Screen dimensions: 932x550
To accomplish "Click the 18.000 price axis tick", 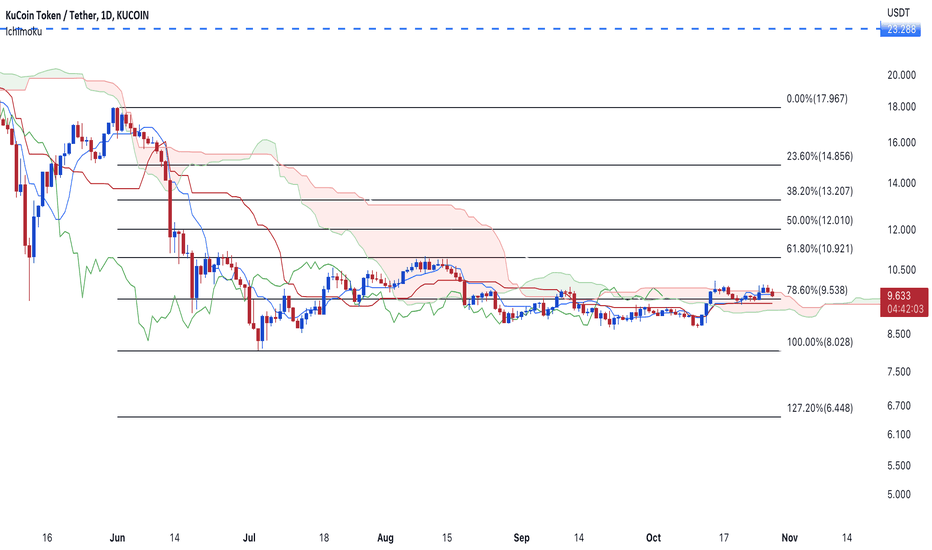I will pos(901,107).
